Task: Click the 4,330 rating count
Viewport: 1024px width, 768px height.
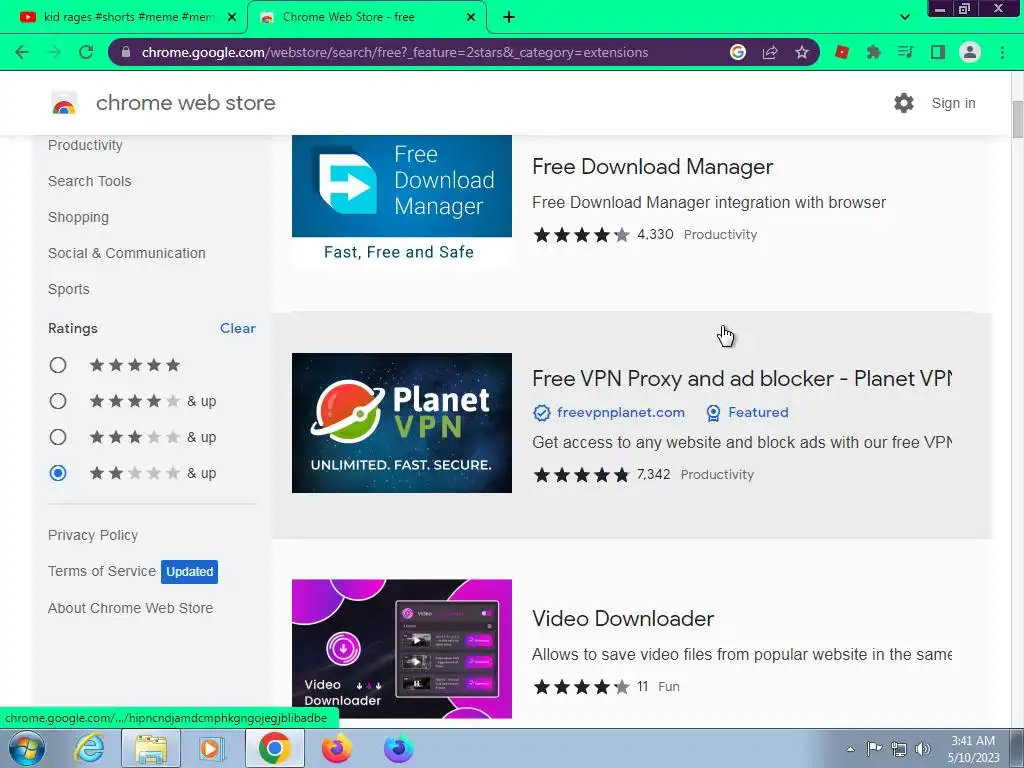Action: [655, 234]
